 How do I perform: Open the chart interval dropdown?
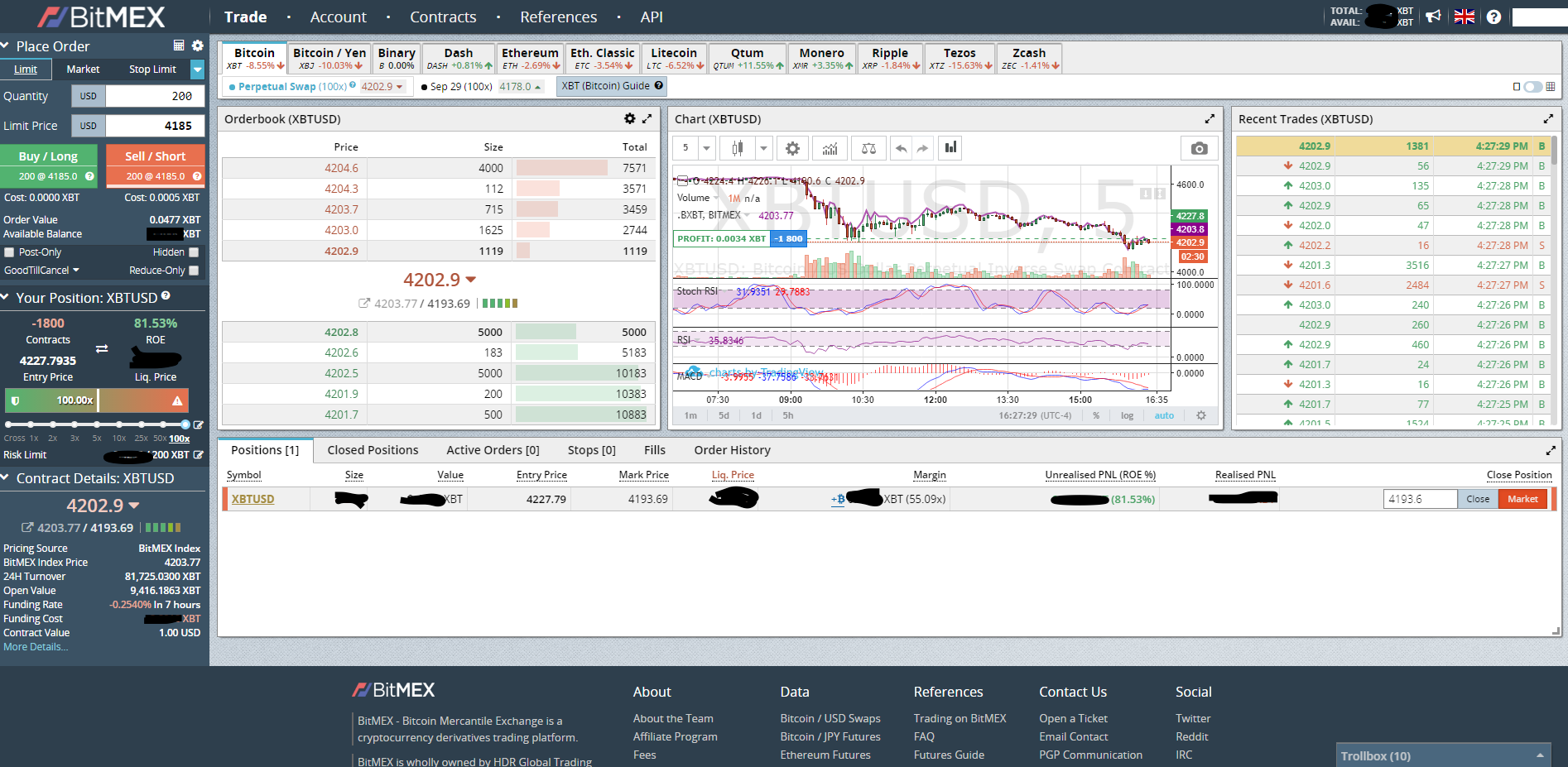pos(706,148)
